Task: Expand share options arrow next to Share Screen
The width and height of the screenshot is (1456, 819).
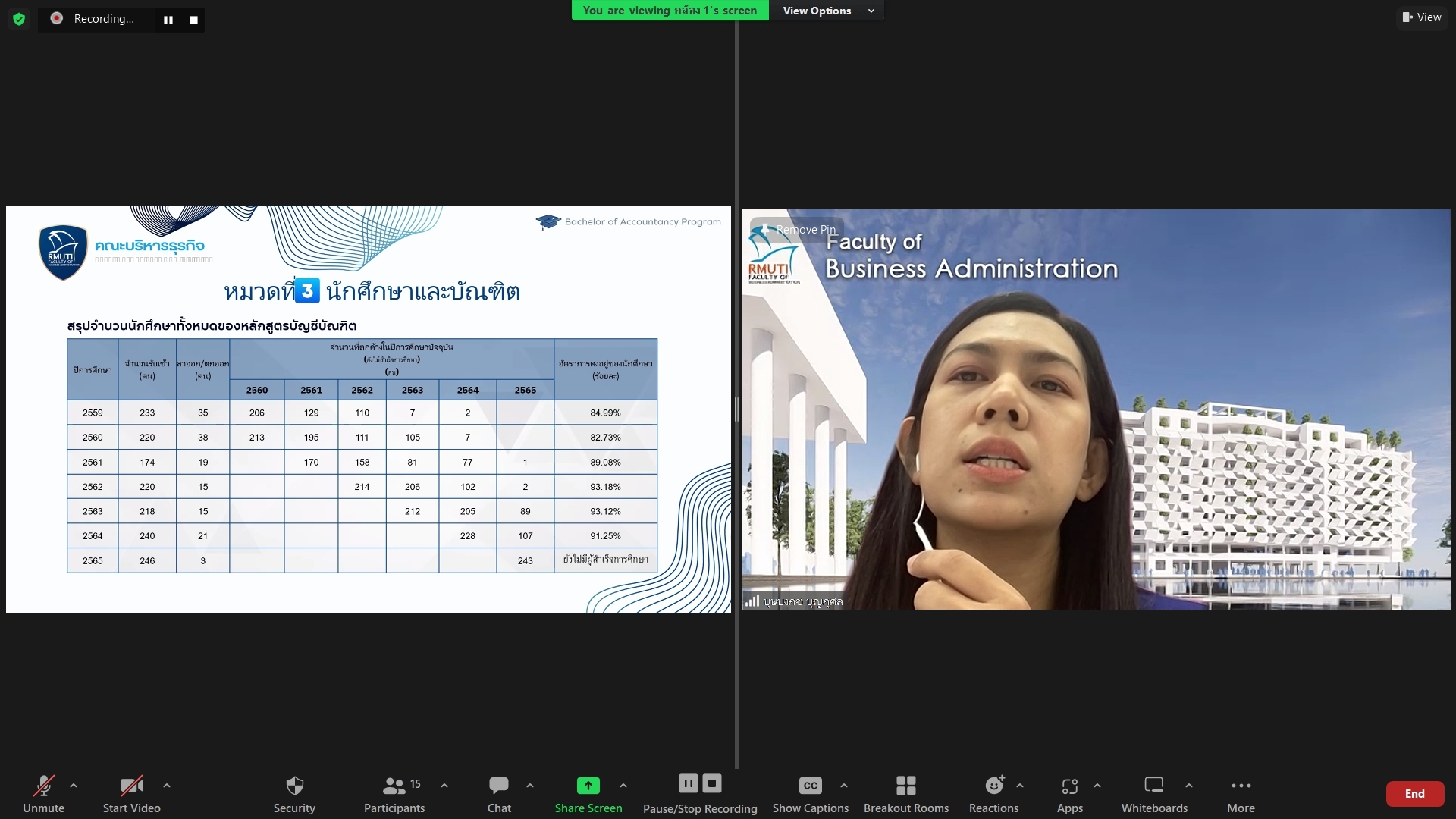Action: pyautogui.click(x=623, y=786)
